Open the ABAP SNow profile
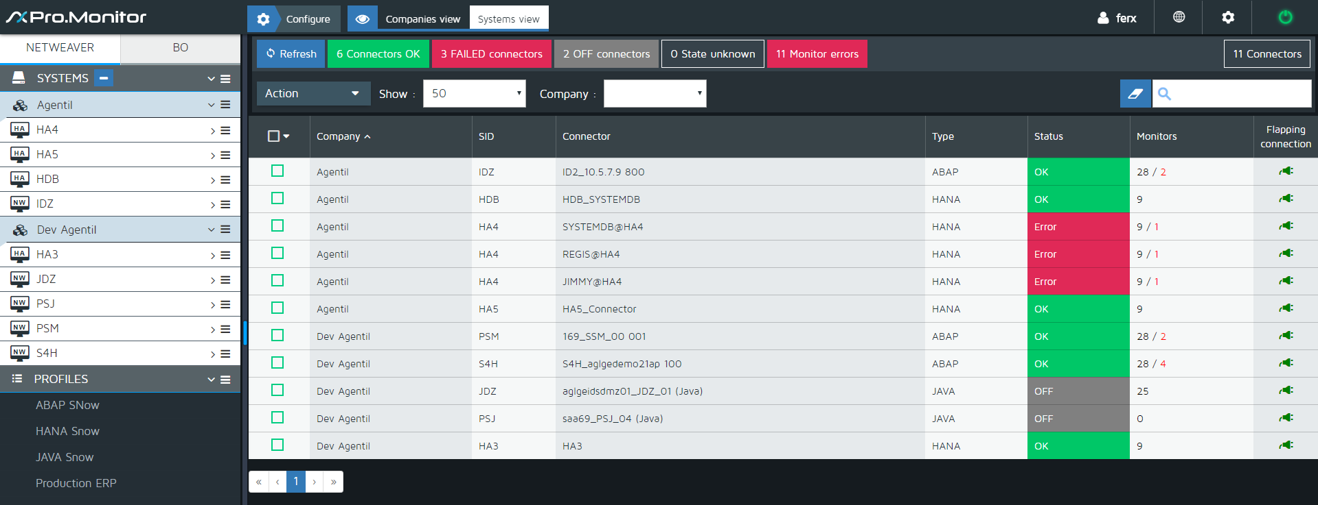 point(67,405)
